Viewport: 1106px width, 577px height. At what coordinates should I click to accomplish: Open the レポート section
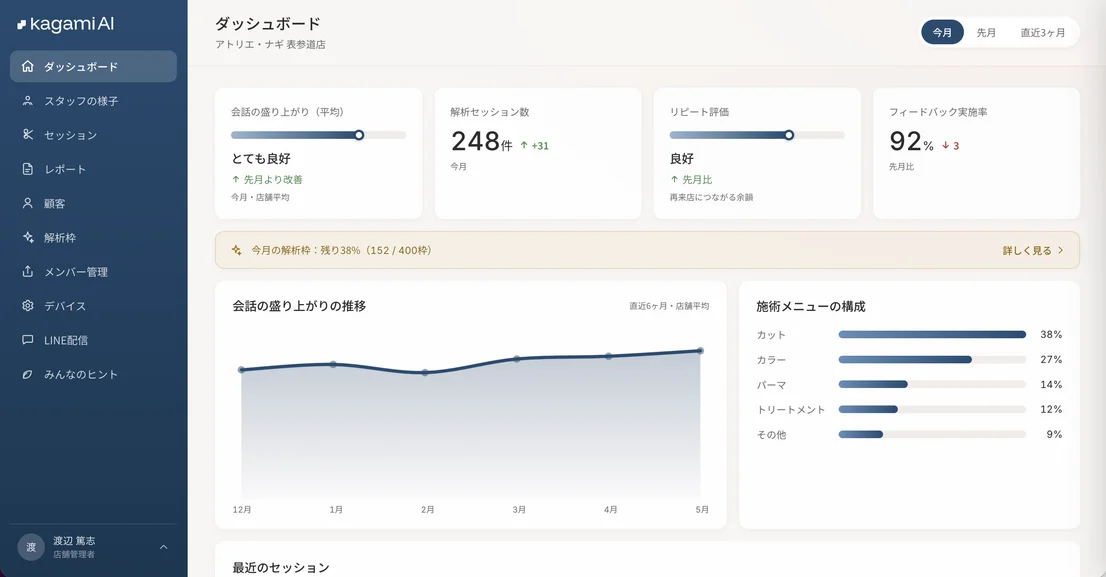(93, 169)
